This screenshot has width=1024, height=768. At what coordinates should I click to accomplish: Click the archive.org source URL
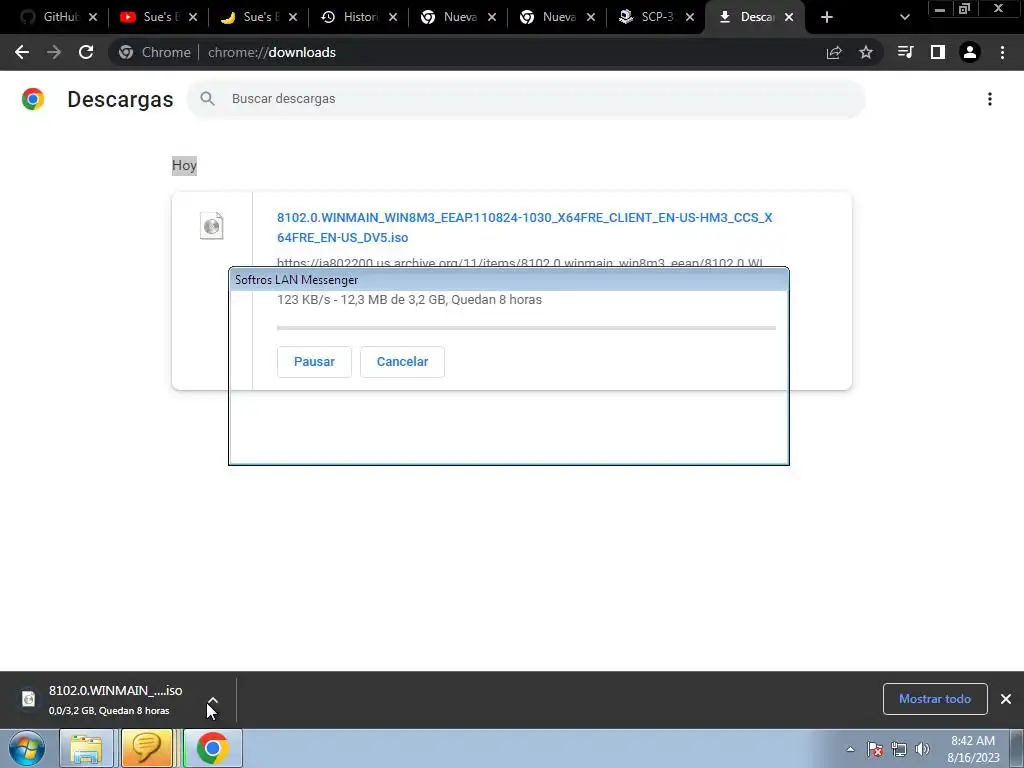click(x=520, y=263)
